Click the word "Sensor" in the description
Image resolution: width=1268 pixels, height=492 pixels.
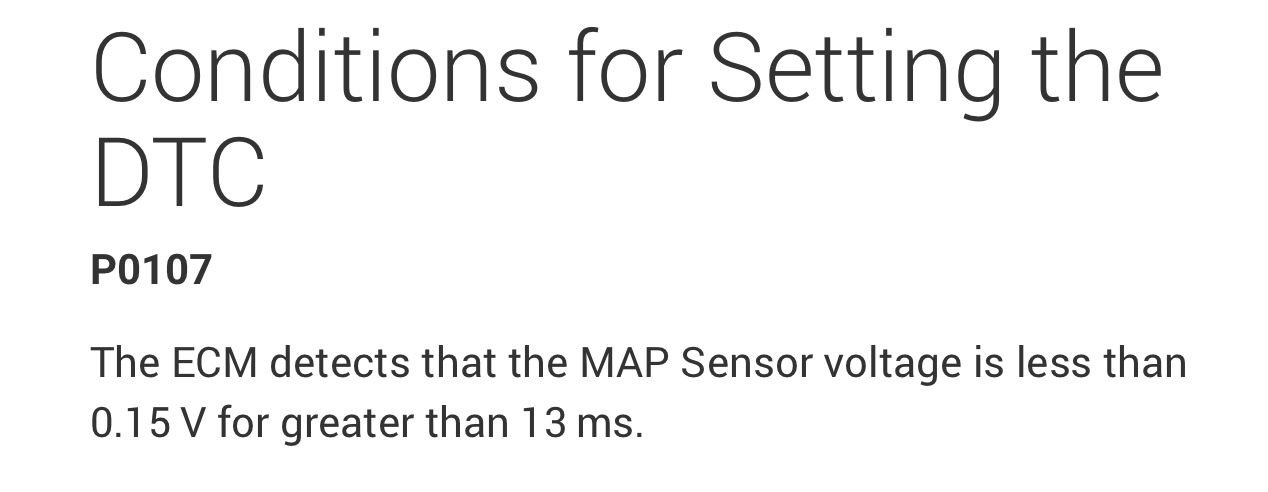[746, 363]
